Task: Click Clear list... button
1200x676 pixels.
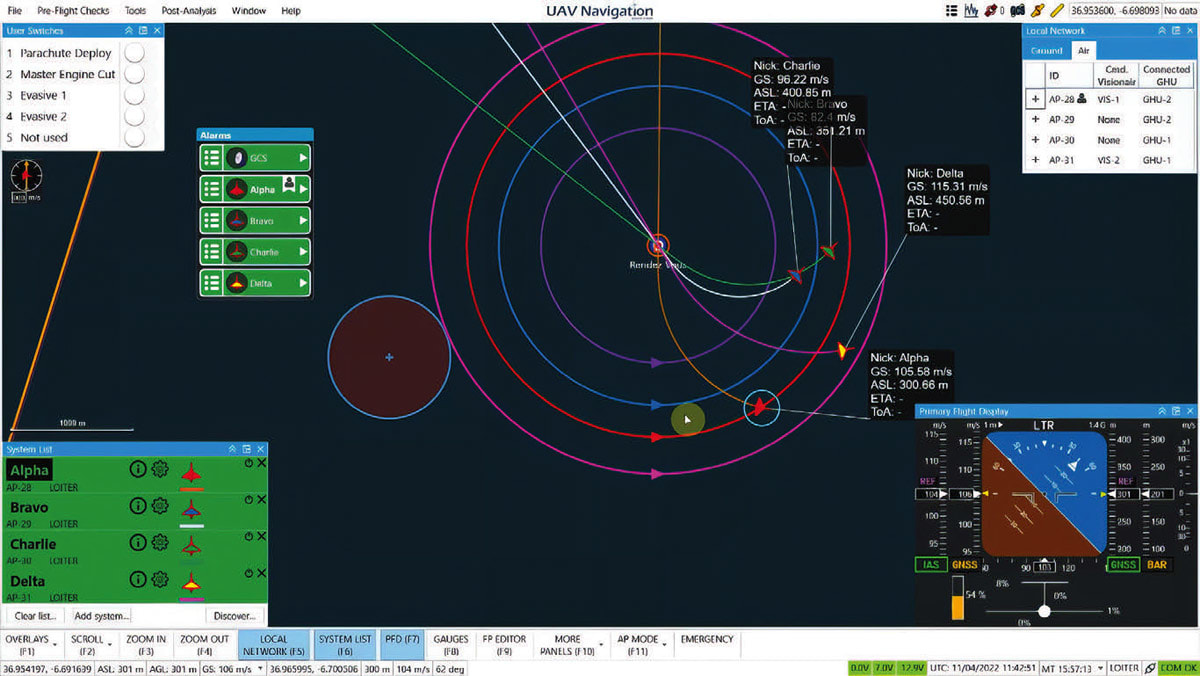Action: pos(36,615)
